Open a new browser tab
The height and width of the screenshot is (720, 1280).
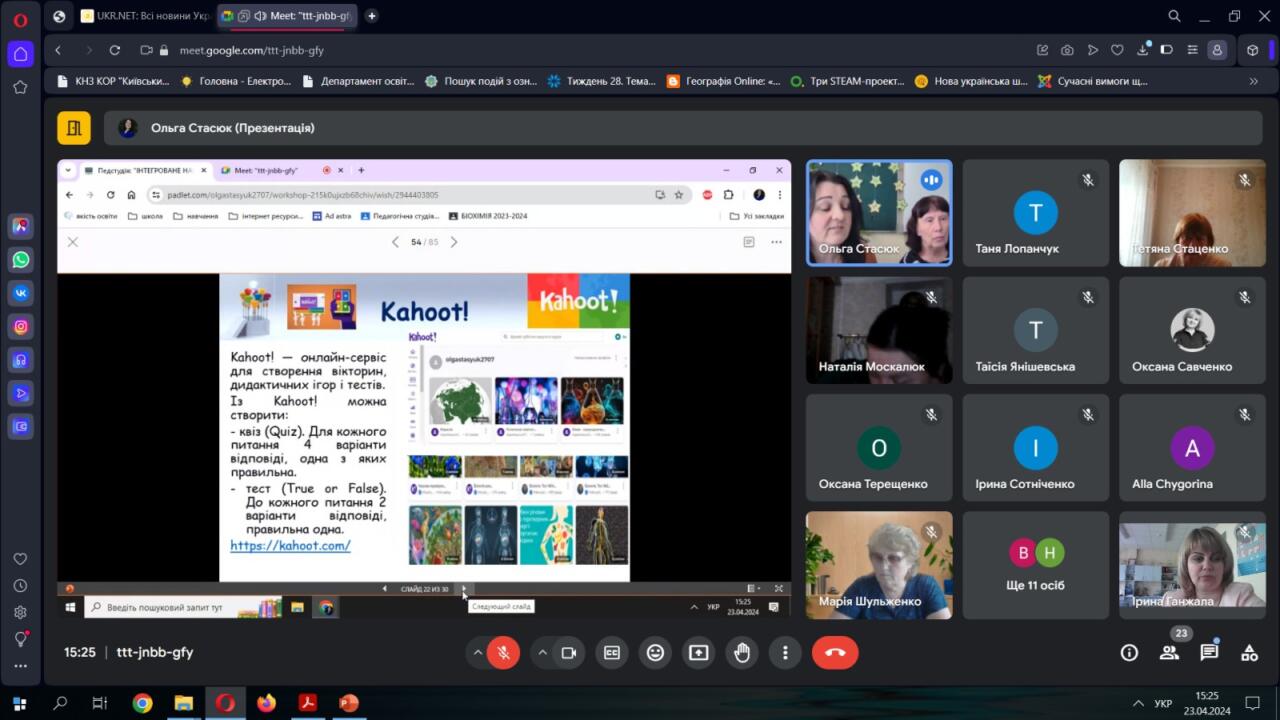(x=372, y=16)
